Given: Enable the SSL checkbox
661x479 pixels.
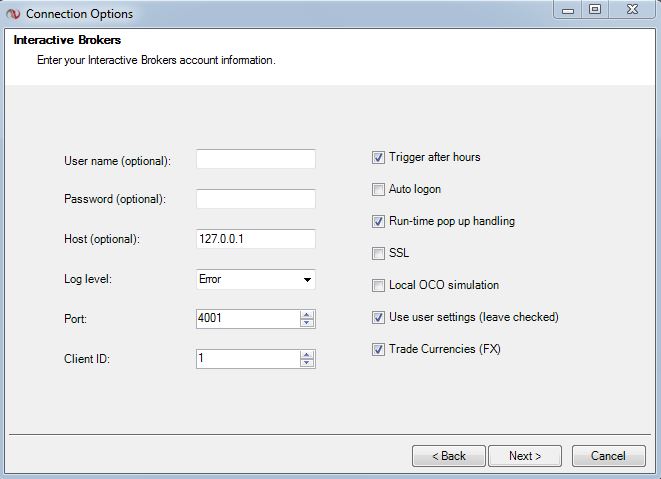Looking at the screenshot, I should point(378,253).
